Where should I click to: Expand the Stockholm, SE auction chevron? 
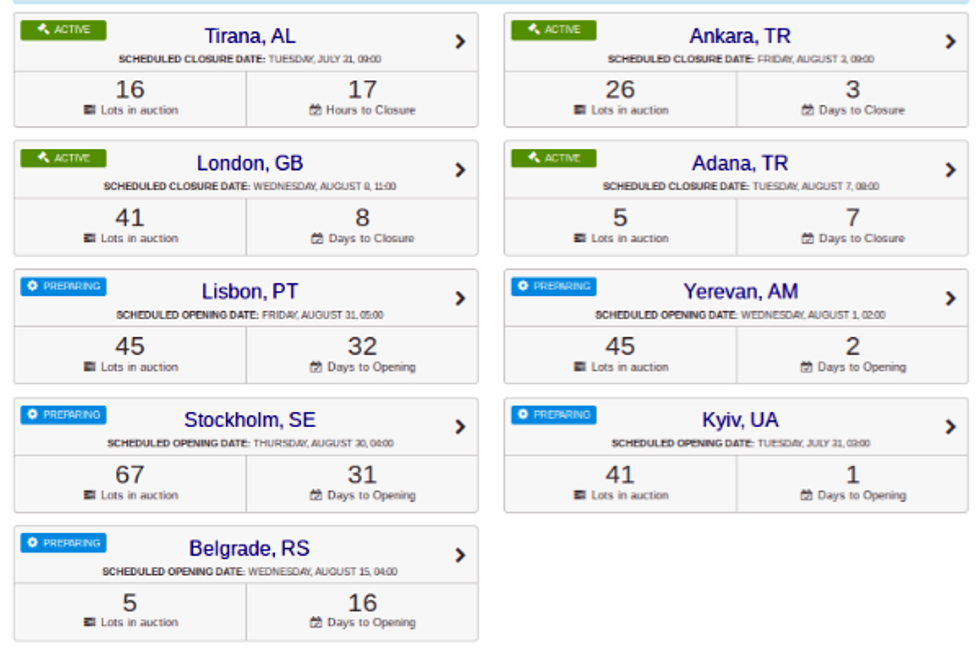click(460, 427)
